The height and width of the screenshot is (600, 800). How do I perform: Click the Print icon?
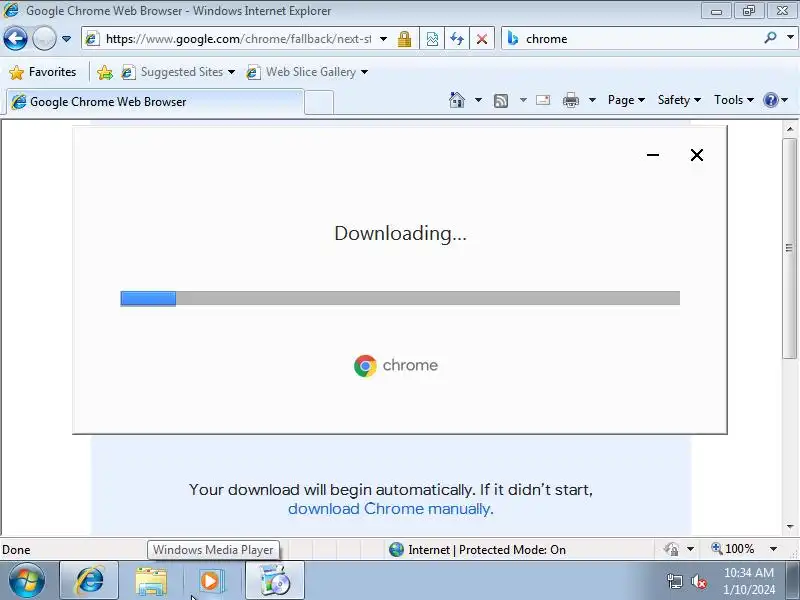coord(571,100)
